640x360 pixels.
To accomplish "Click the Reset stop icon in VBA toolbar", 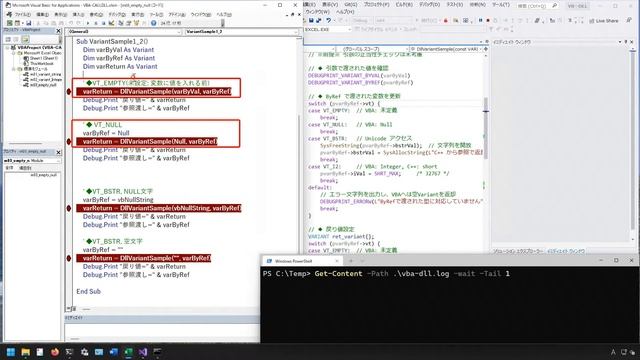I will (x=103, y=23).
